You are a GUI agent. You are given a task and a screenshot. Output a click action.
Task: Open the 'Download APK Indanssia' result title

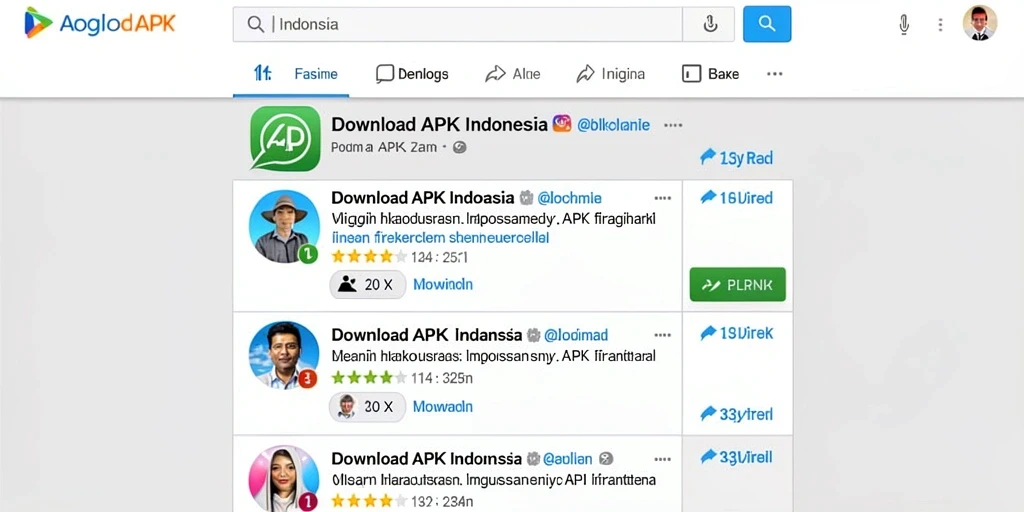(426, 335)
